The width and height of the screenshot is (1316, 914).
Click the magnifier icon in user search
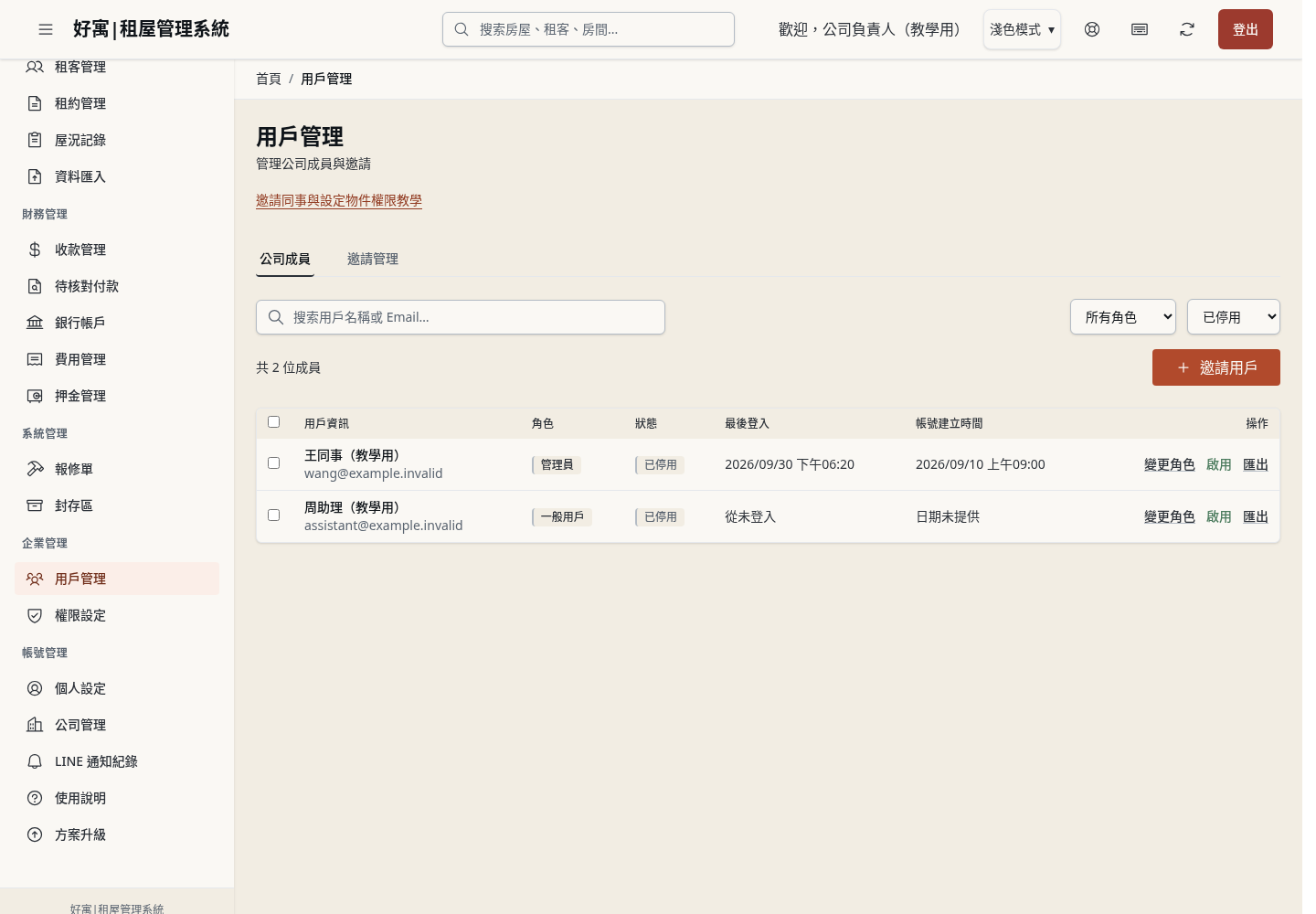[276, 317]
